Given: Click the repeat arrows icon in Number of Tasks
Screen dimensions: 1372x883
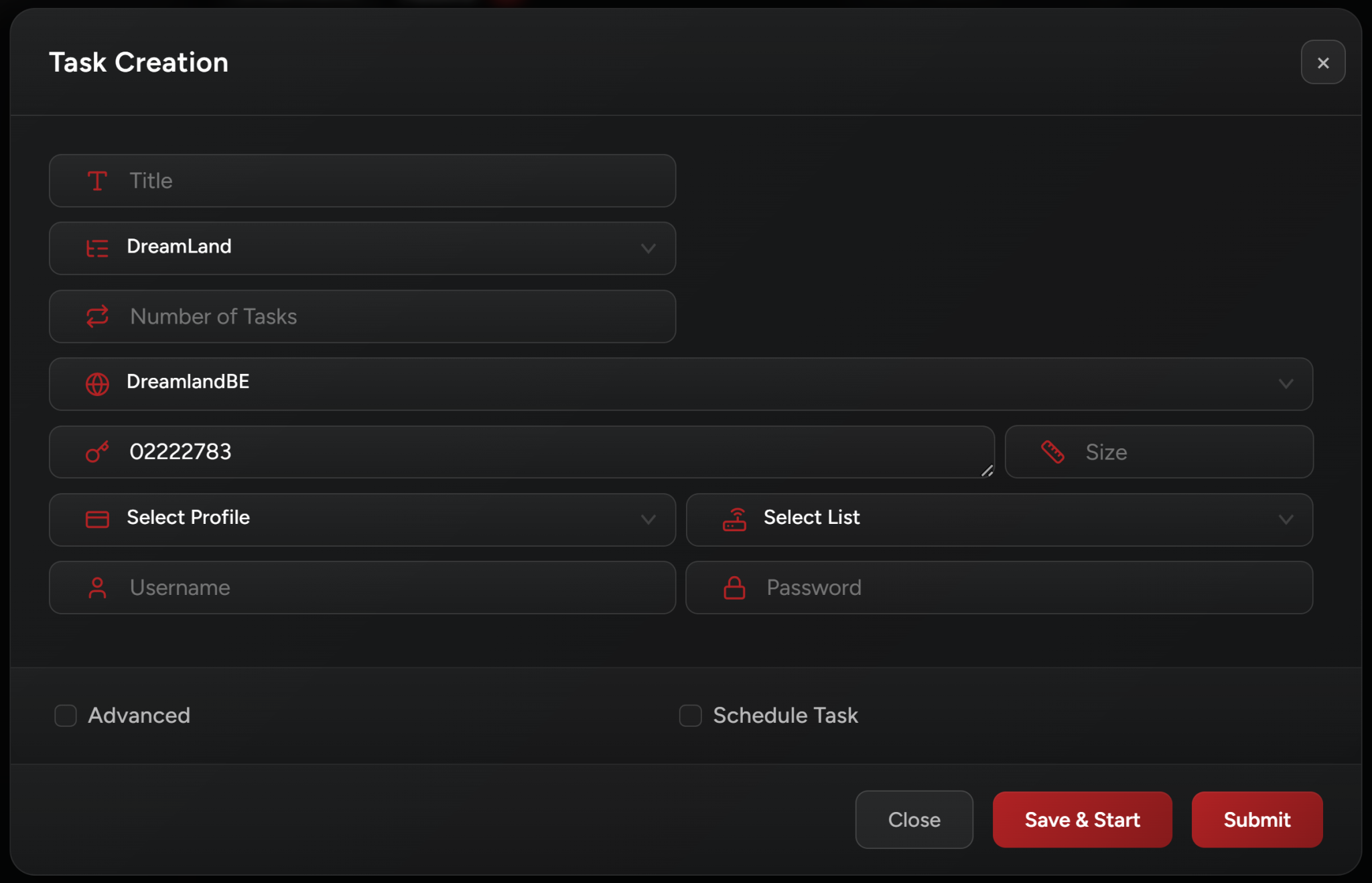Looking at the screenshot, I should (x=97, y=316).
